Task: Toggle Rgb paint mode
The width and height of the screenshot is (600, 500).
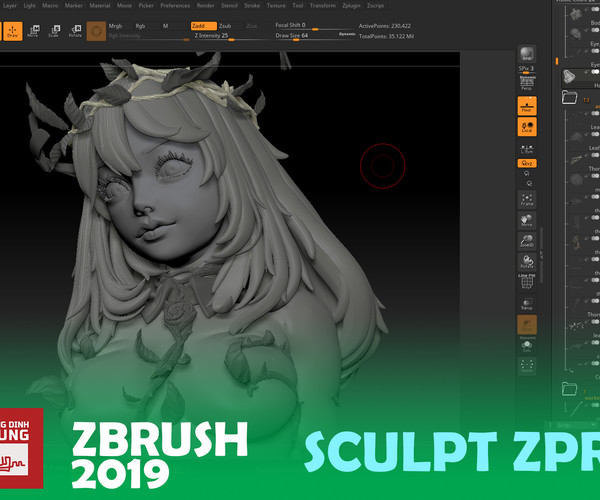Action: [140, 26]
